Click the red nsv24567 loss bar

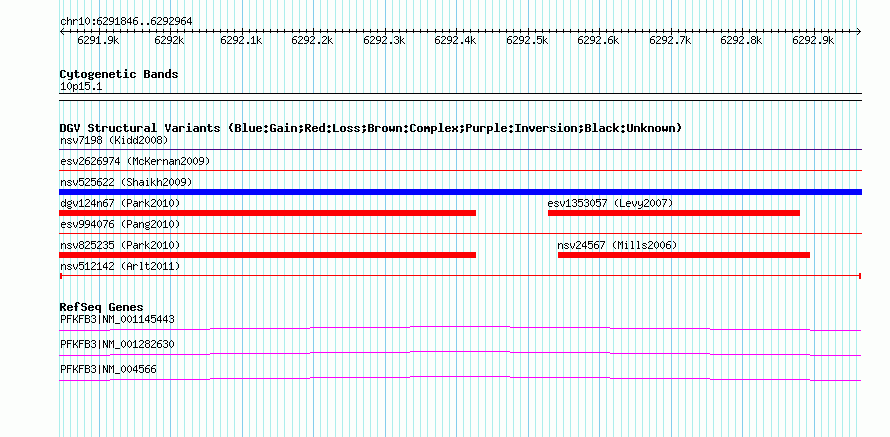[684, 255]
